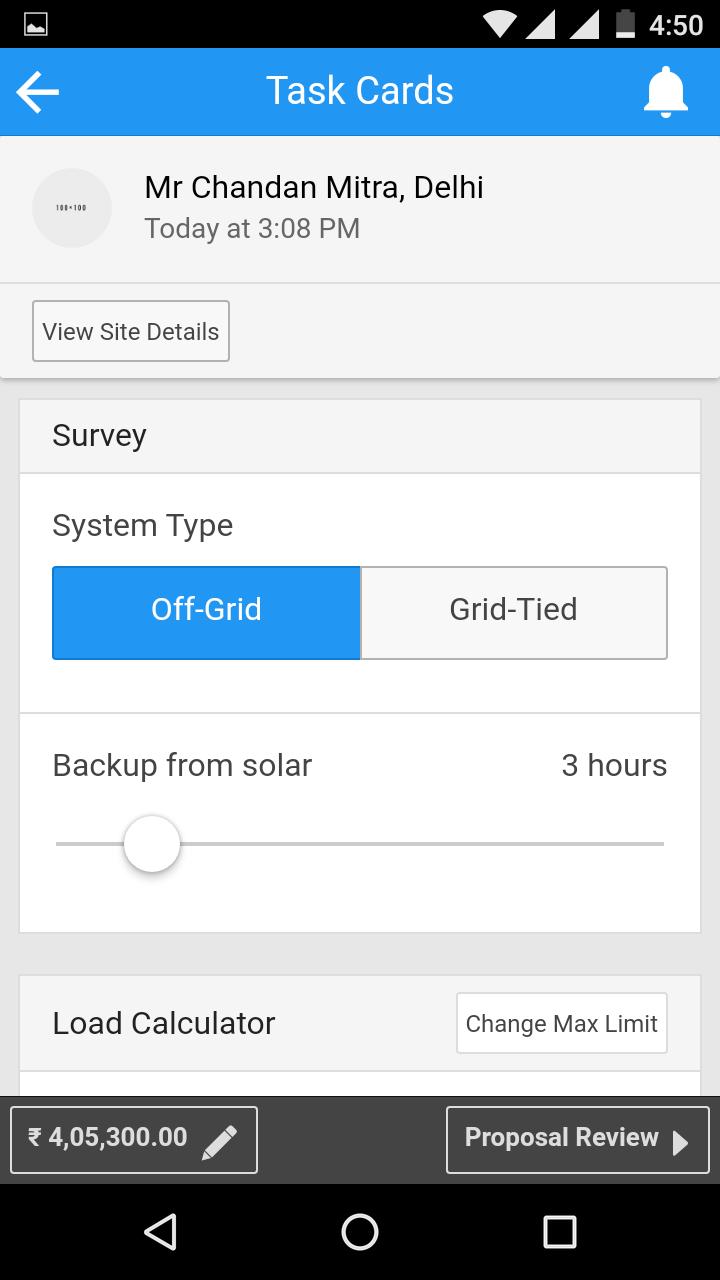720x1280 pixels.
Task: Open Proposal Review
Action: [x=578, y=1139]
